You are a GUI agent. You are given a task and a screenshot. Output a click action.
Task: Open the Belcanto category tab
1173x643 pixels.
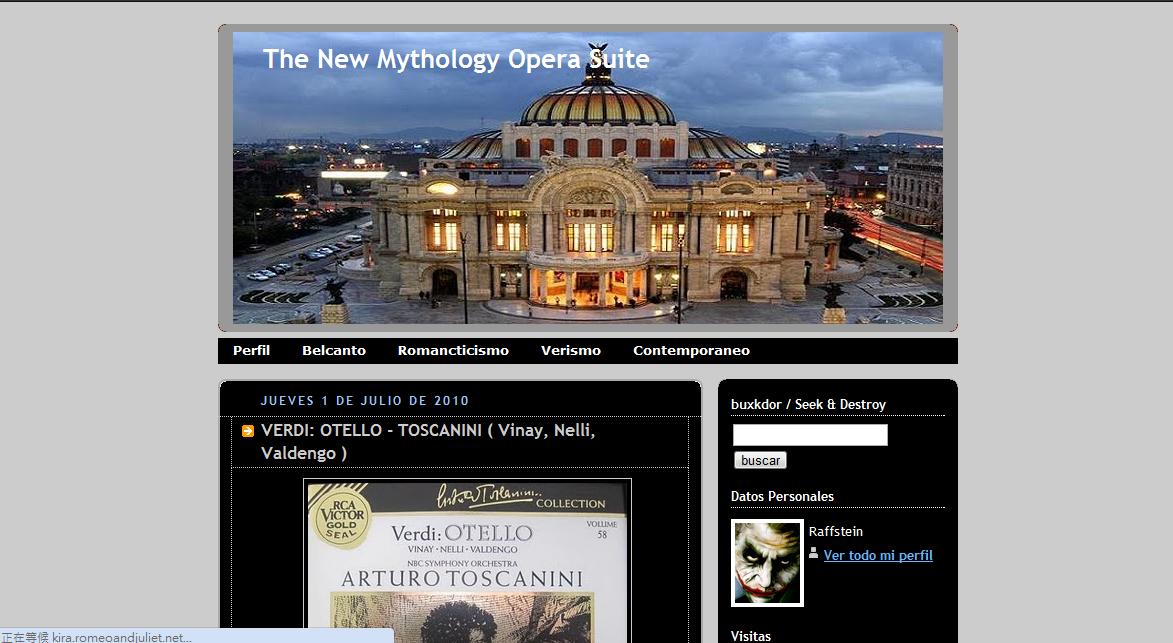(334, 351)
